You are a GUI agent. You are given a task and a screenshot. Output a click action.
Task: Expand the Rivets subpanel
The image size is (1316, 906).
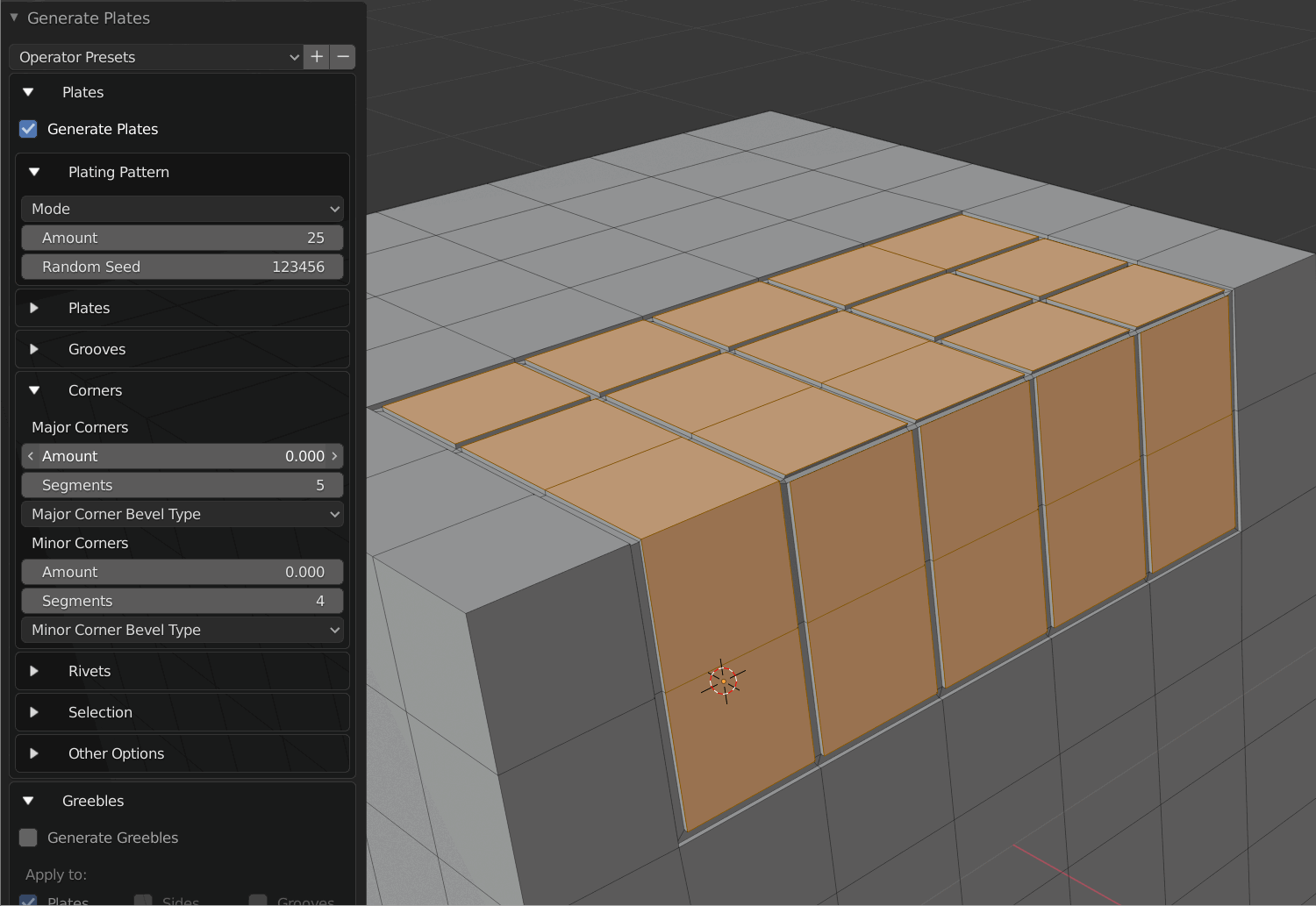tap(34, 671)
